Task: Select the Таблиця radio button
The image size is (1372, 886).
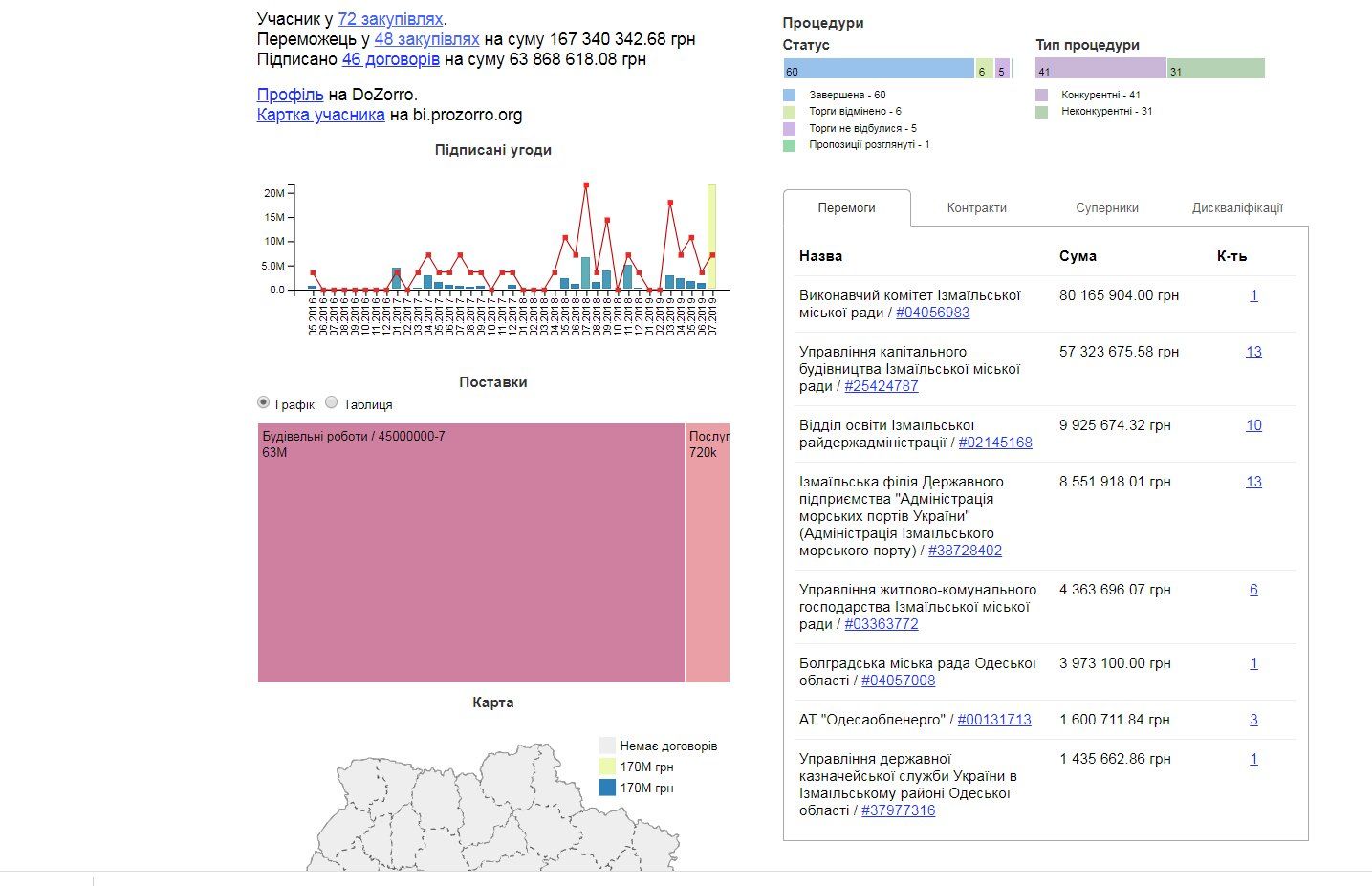Action: tap(331, 402)
